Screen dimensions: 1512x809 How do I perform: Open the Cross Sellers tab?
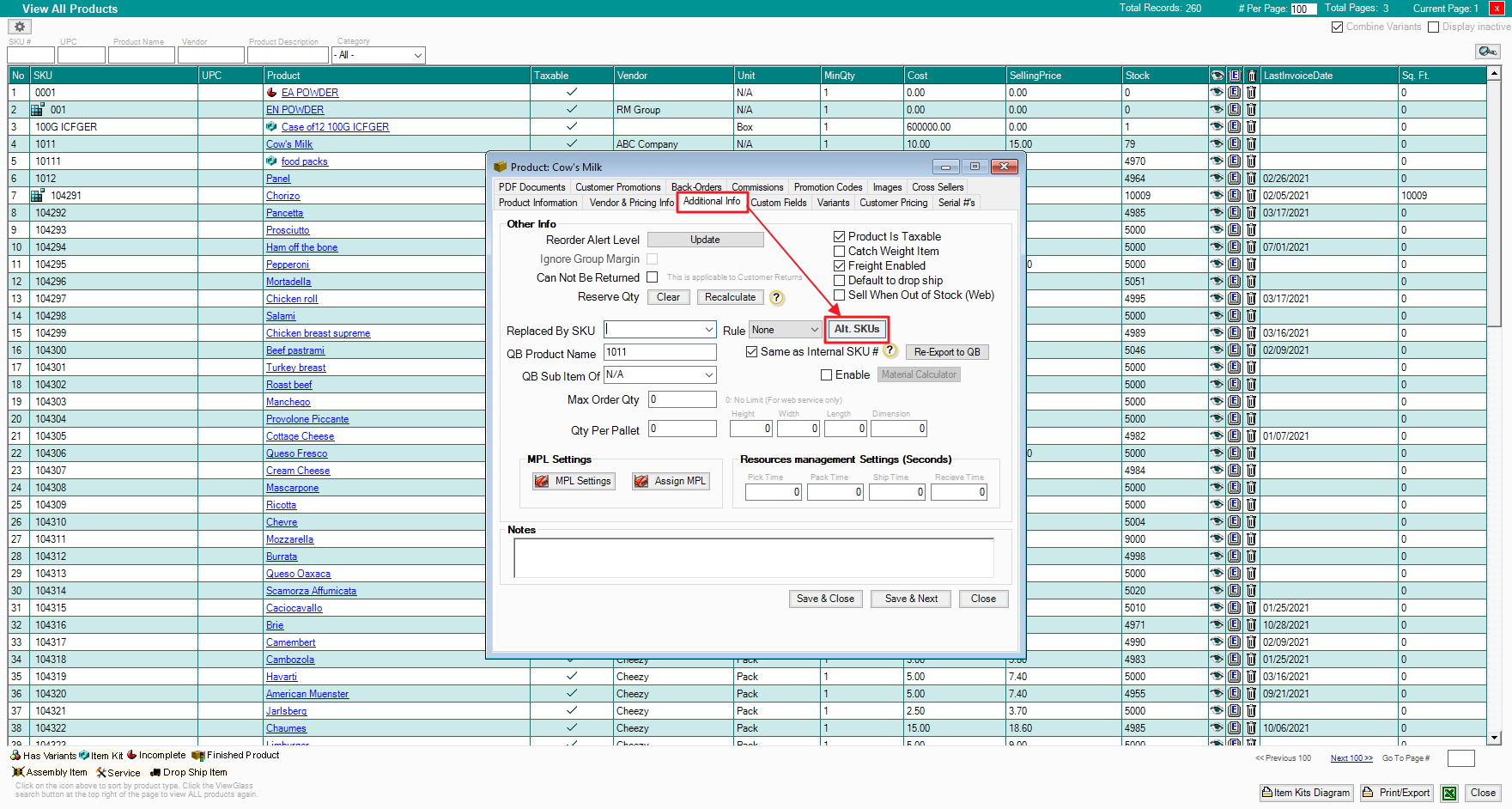(937, 187)
